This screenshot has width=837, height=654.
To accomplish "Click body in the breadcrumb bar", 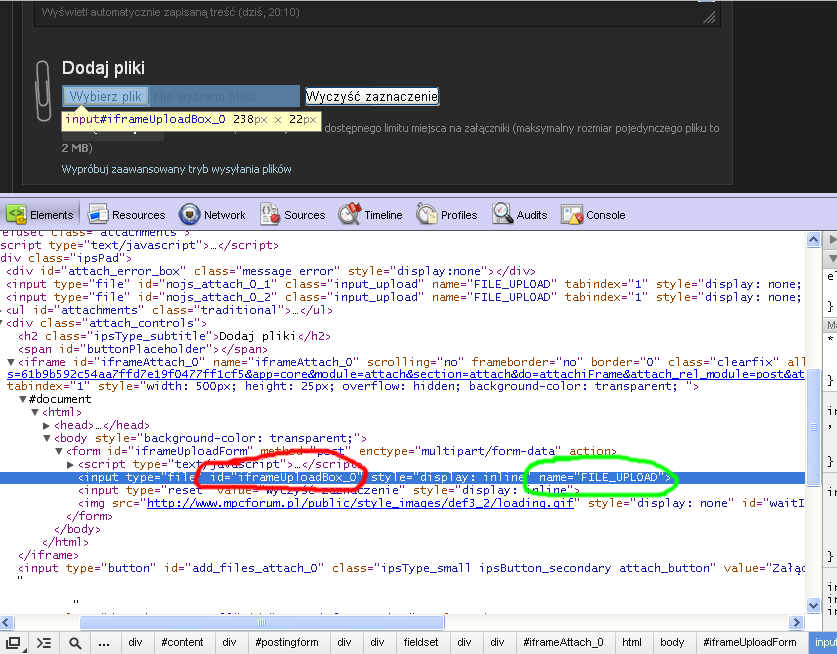I will (672, 642).
